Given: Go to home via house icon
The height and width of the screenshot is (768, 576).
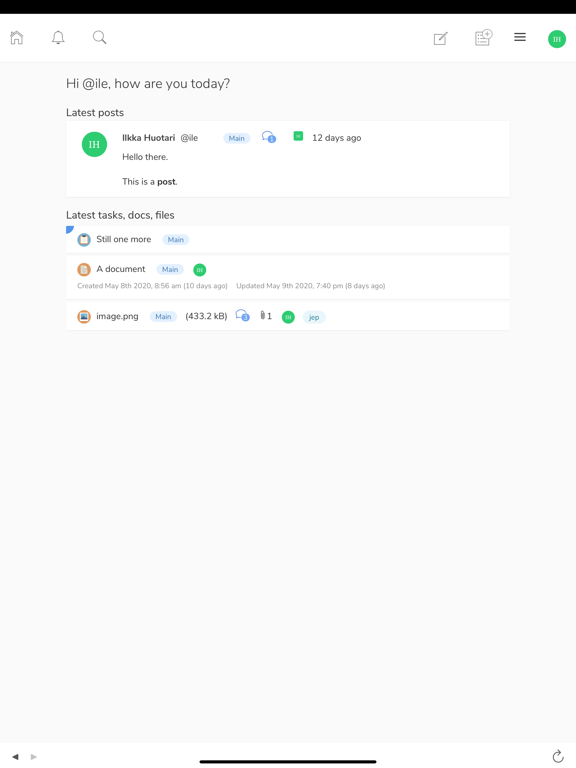Looking at the screenshot, I should pos(17,38).
